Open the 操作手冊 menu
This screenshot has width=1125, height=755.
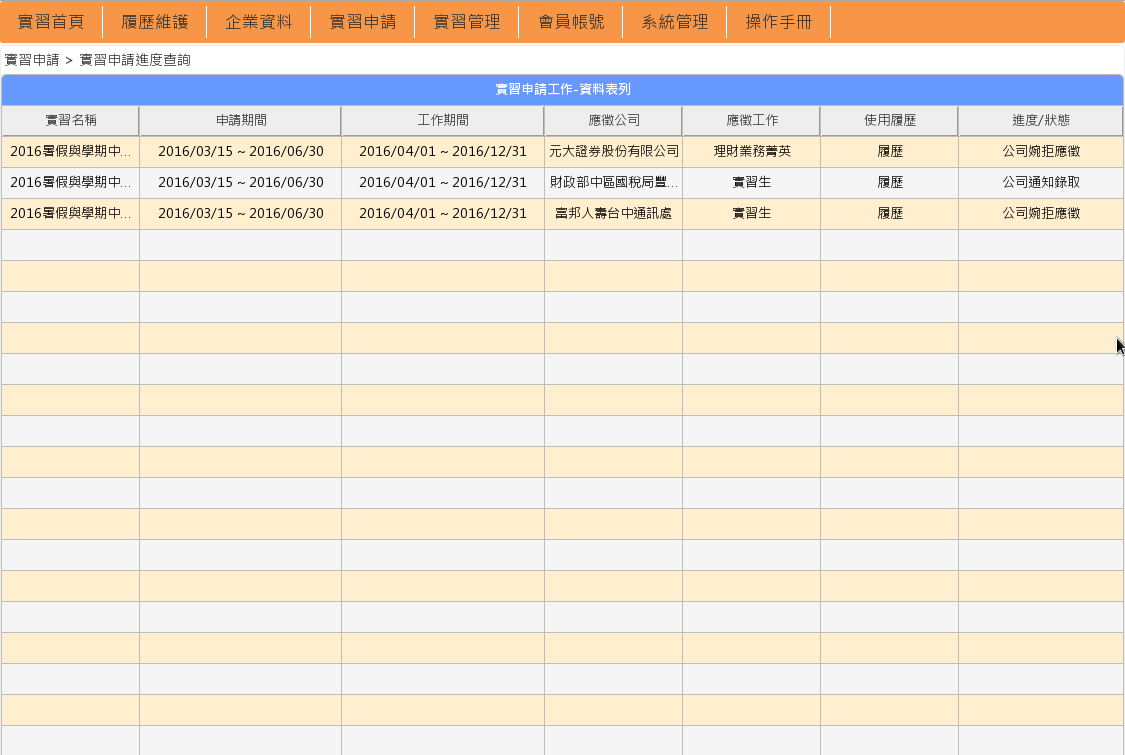click(x=779, y=22)
